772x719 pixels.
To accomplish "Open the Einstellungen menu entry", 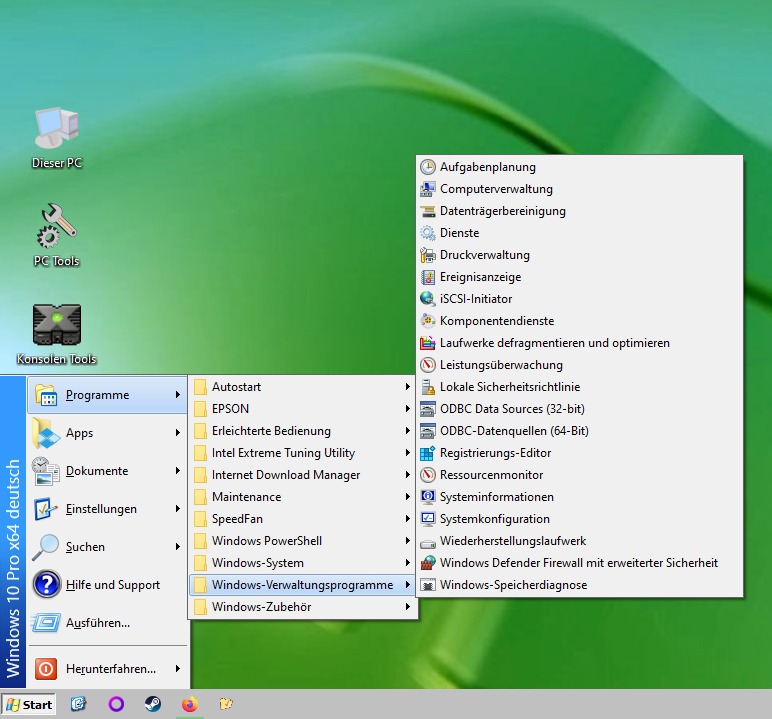I will tap(107, 508).
